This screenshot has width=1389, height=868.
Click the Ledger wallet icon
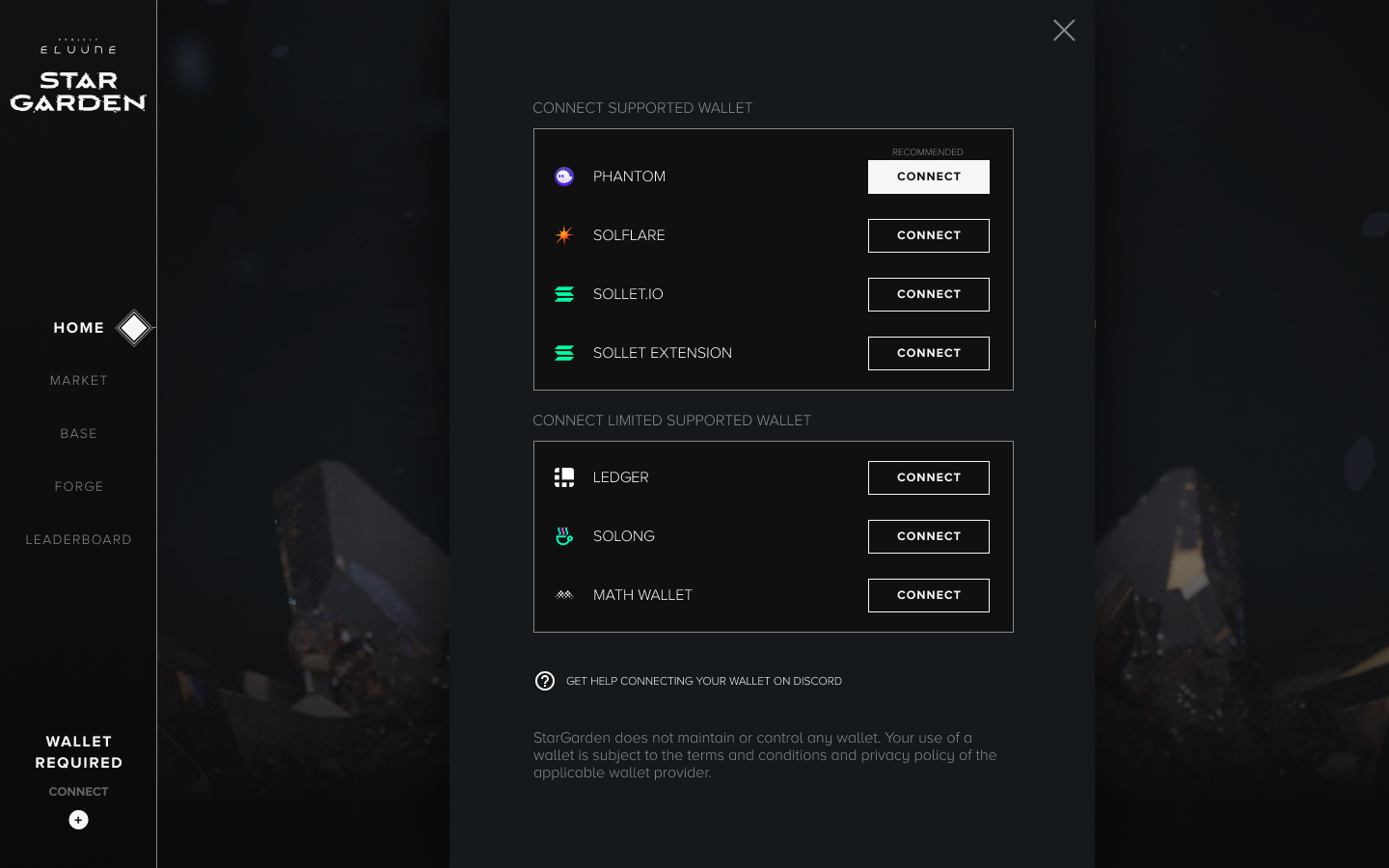click(x=564, y=477)
